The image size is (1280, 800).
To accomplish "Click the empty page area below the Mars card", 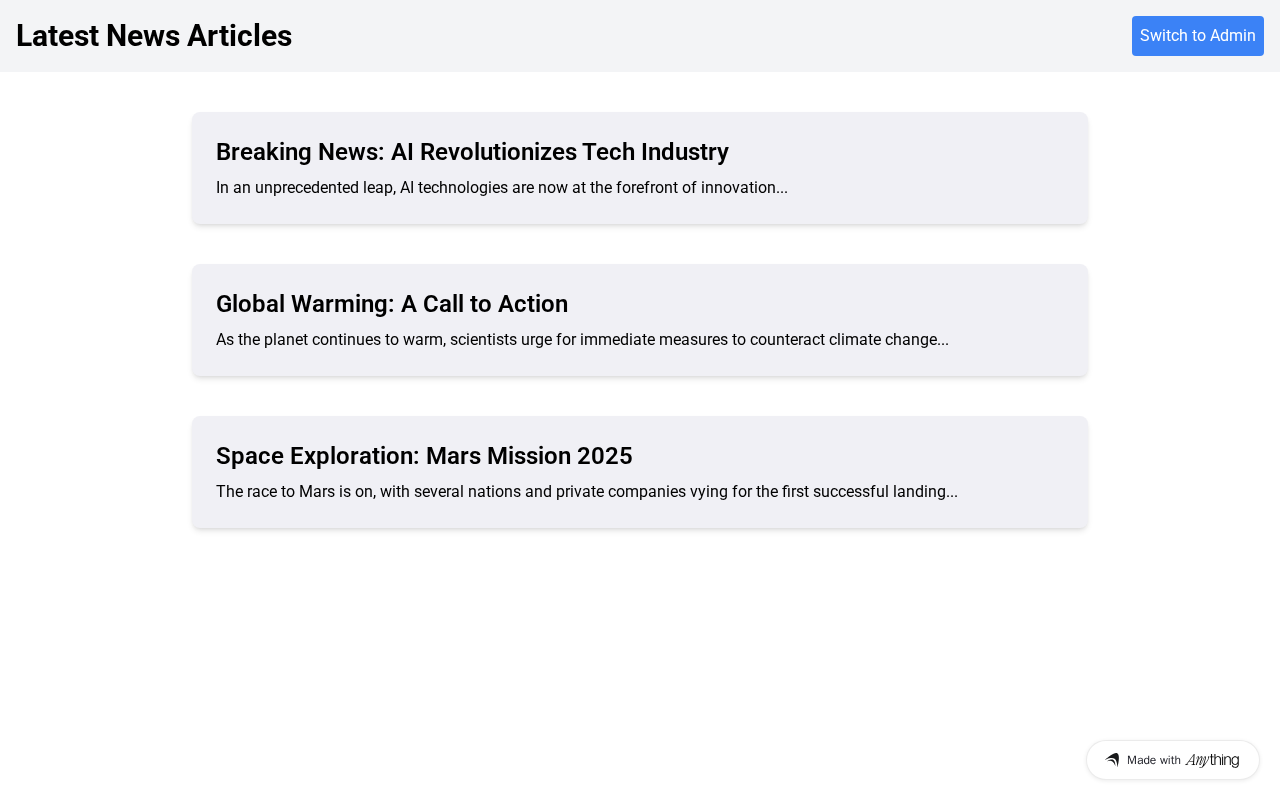I will pyautogui.click(x=640, y=640).
